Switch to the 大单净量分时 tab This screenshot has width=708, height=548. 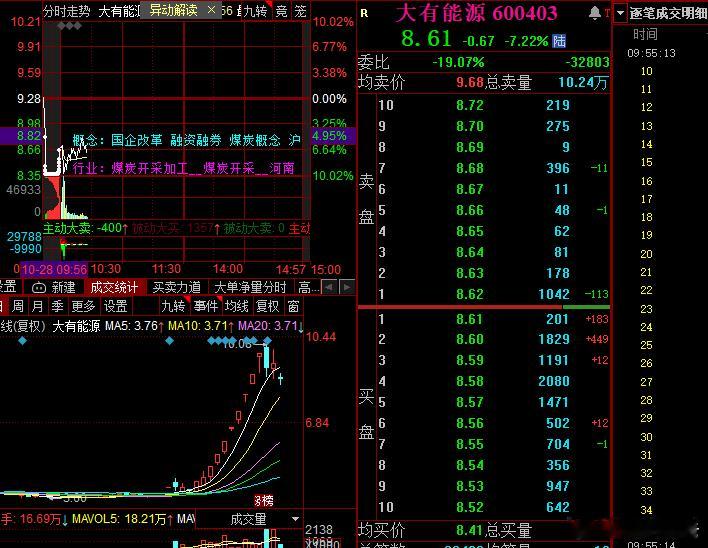click(x=251, y=288)
